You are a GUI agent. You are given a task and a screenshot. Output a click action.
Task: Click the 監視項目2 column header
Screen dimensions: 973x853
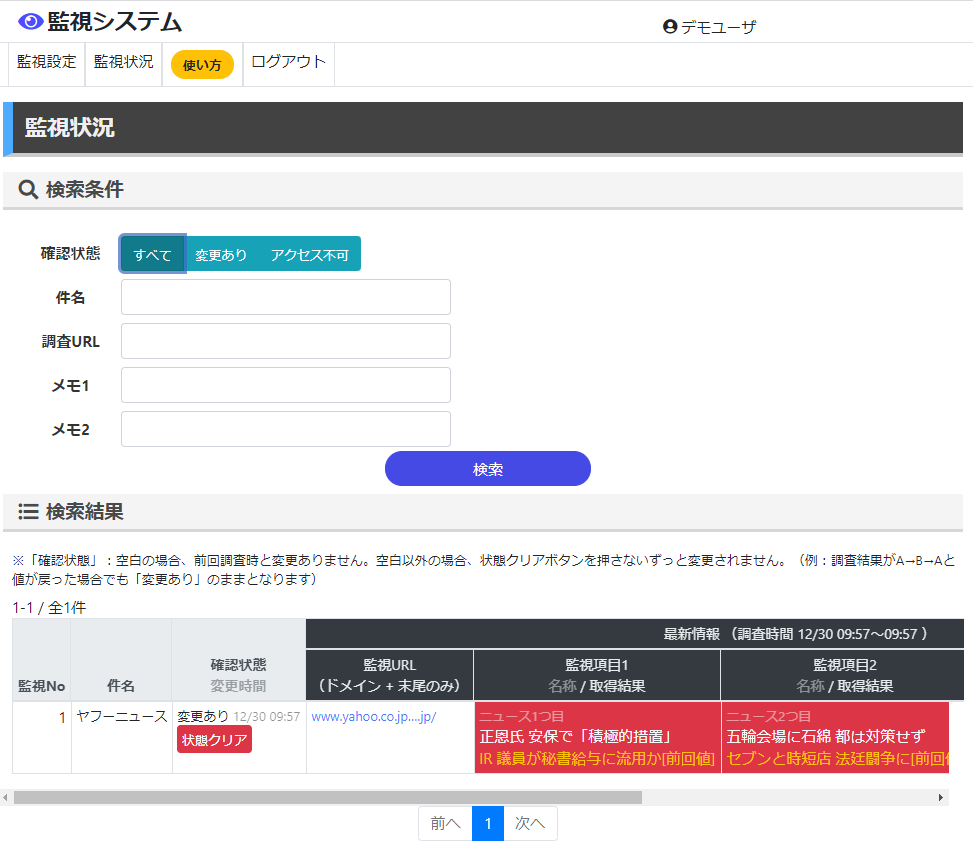point(843,675)
